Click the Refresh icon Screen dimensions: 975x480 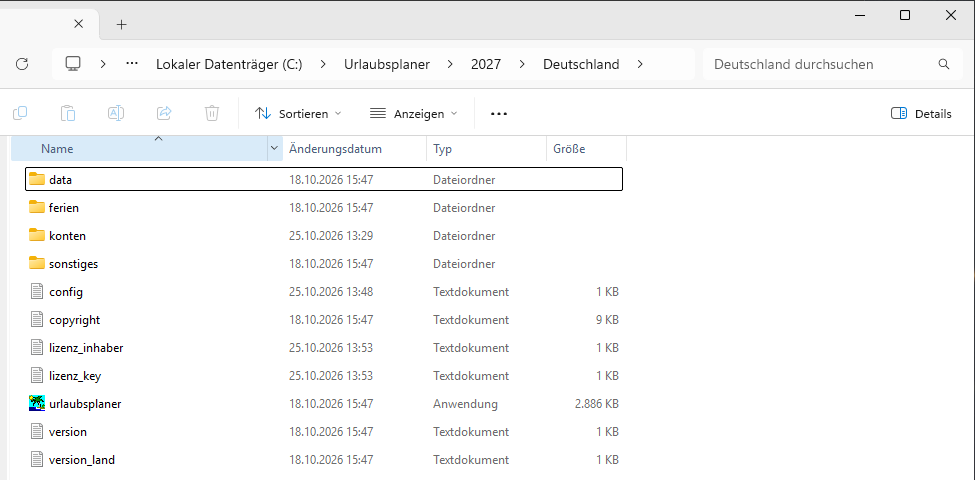tap(22, 64)
